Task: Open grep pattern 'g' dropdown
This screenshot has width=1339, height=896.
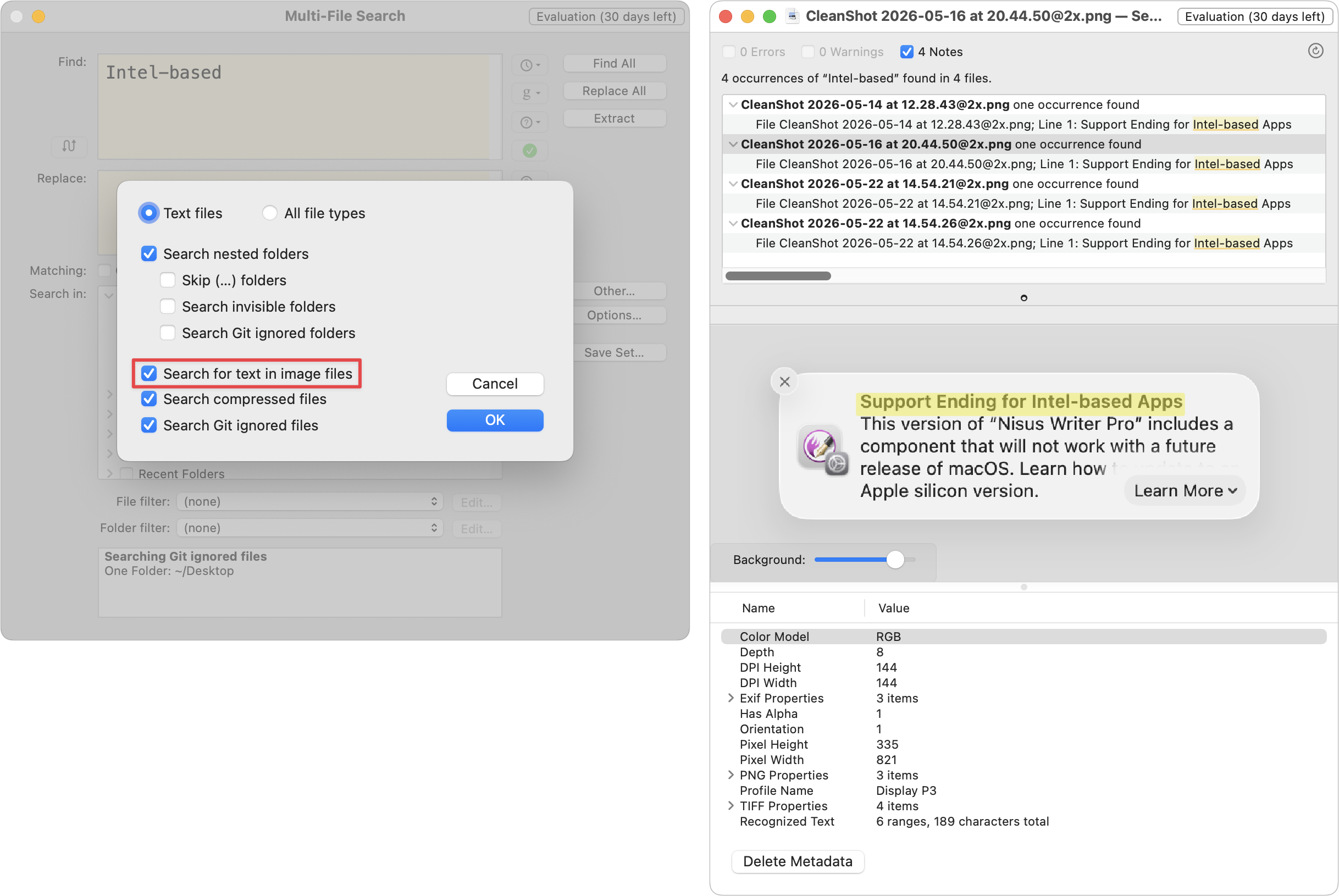Action: [529, 92]
